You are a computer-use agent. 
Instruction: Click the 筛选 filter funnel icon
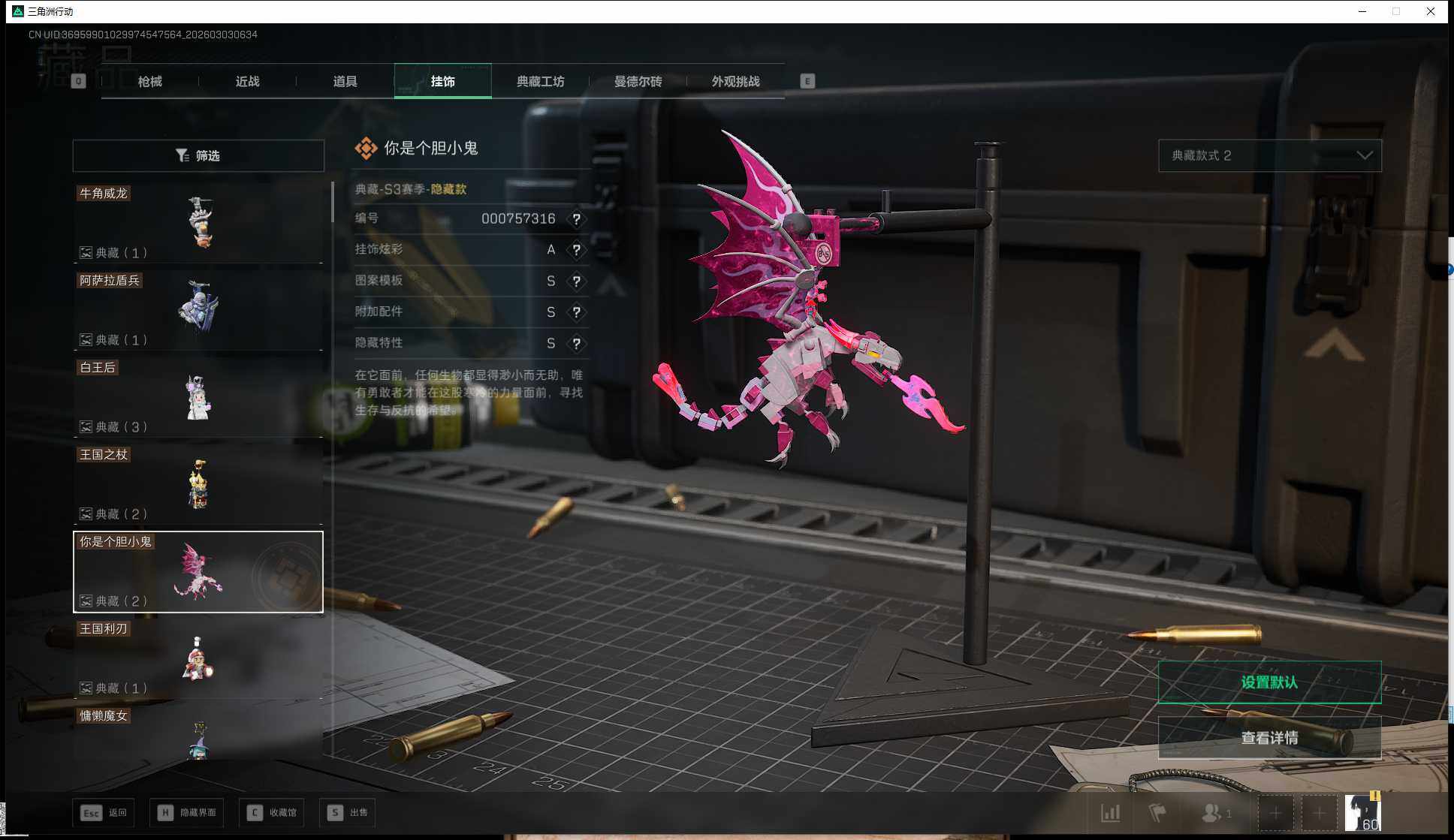183,155
